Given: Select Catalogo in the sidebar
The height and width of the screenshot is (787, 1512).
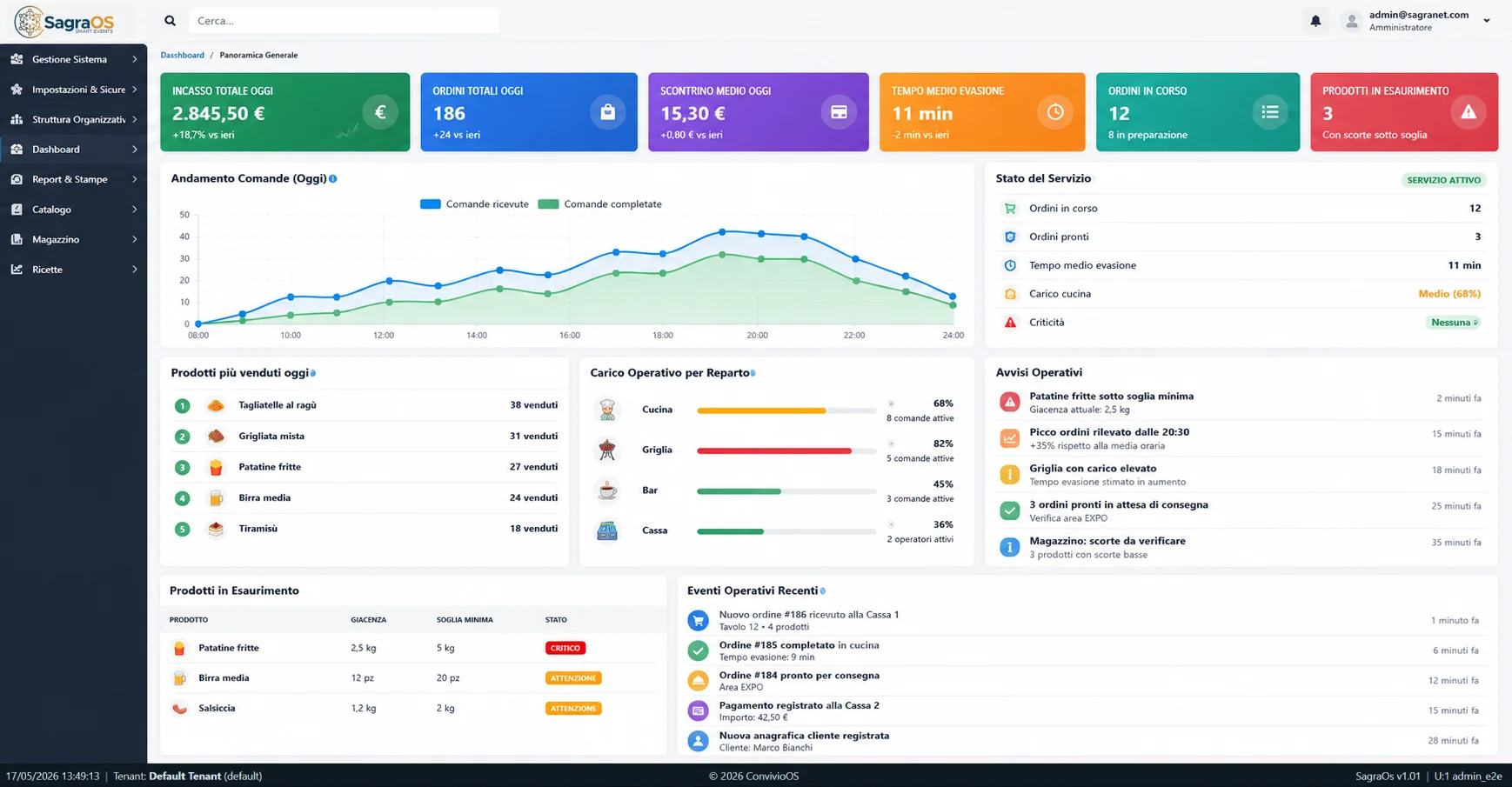Looking at the screenshot, I should (74, 210).
